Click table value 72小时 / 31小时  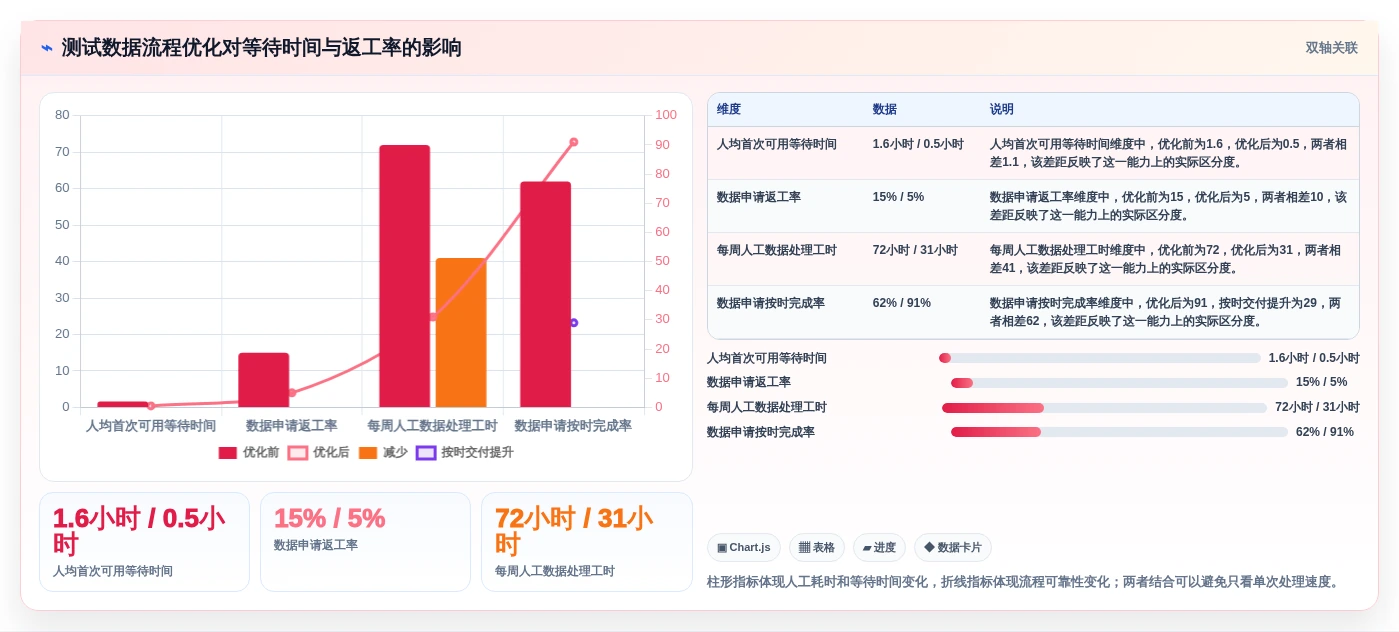[x=915, y=250]
